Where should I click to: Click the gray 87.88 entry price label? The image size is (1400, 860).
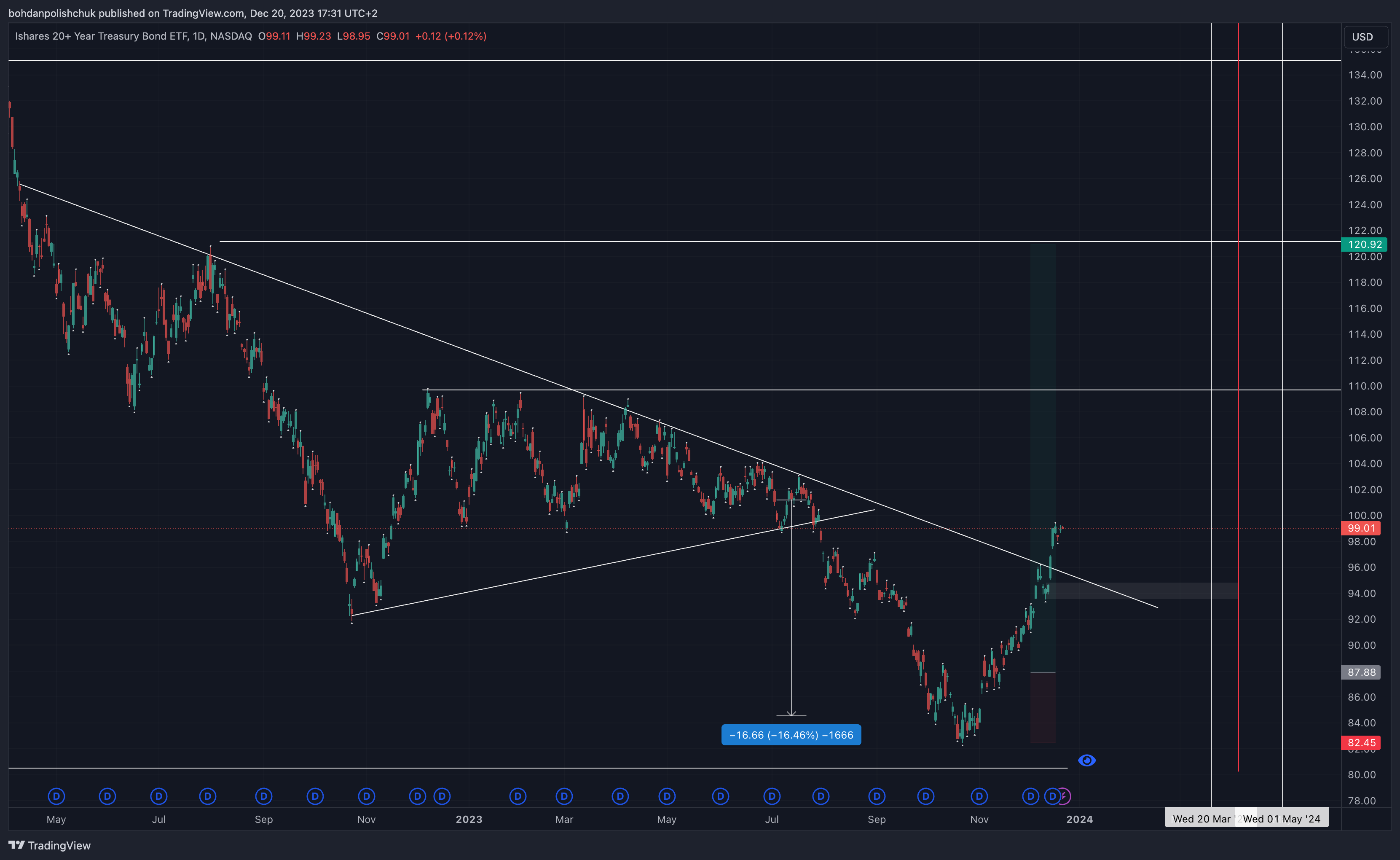(1361, 672)
